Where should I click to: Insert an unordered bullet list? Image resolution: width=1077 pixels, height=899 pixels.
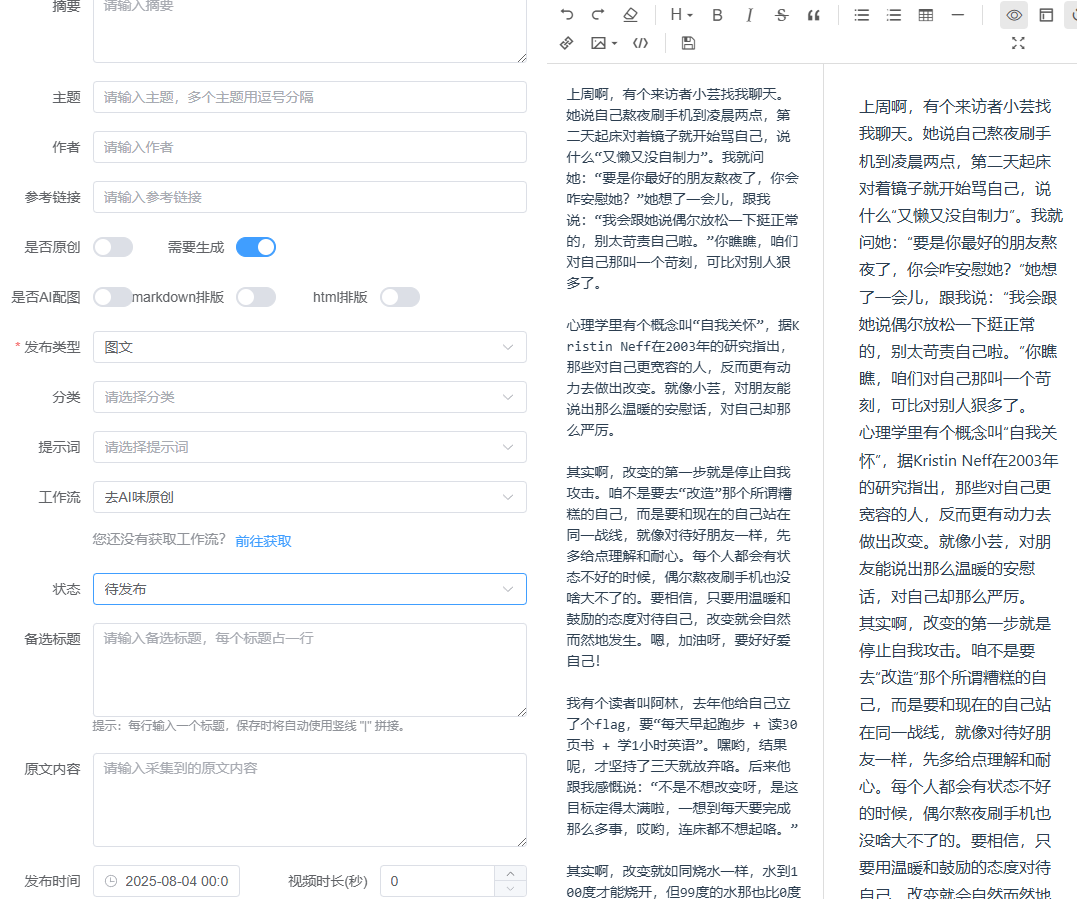[861, 14]
